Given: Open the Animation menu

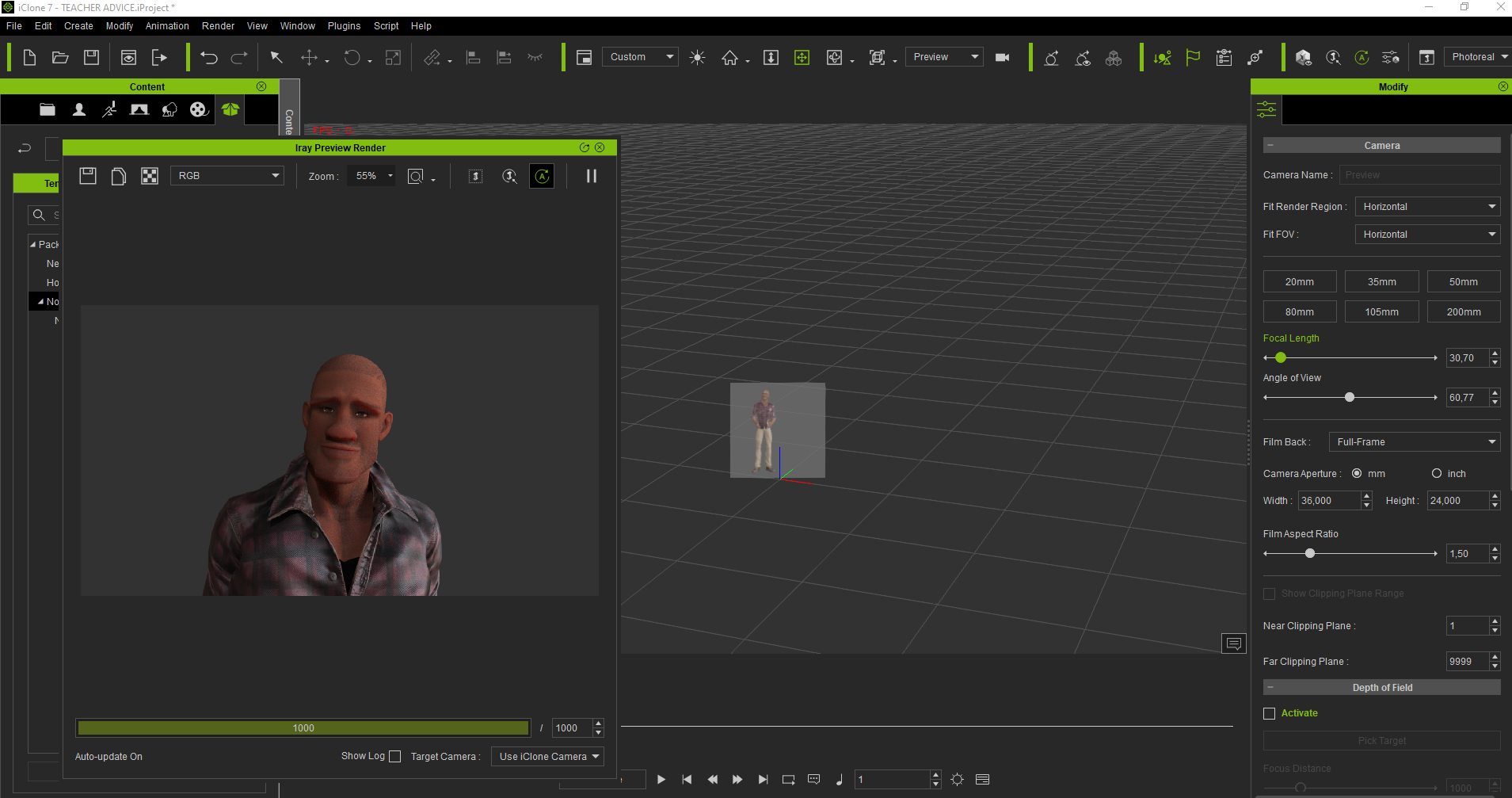Looking at the screenshot, I should tap(167, 26).
